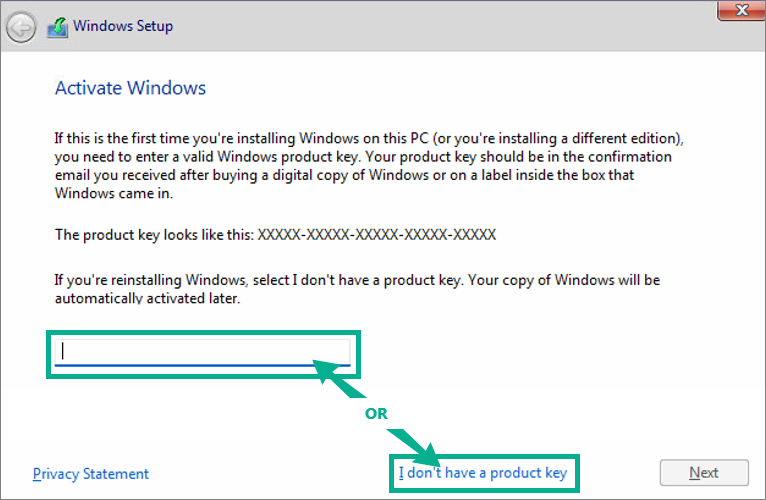Continue with the Next button
This screenshot has height=500, width=766.
tap(704, 473)
